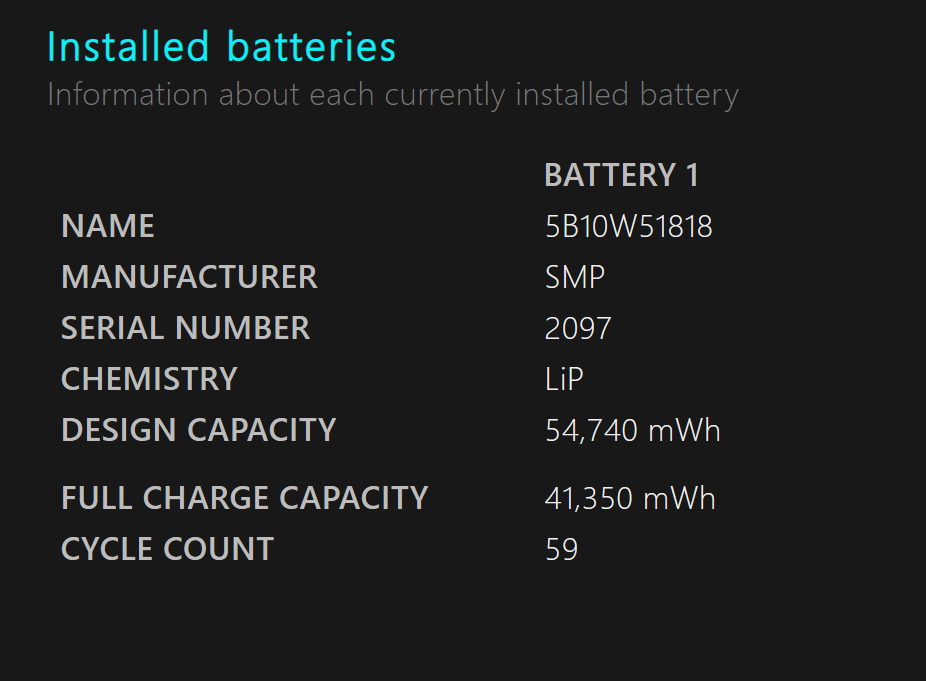
Task: Select the cycle count value 59
Action: pyautogui.click(x=562, y=549)
